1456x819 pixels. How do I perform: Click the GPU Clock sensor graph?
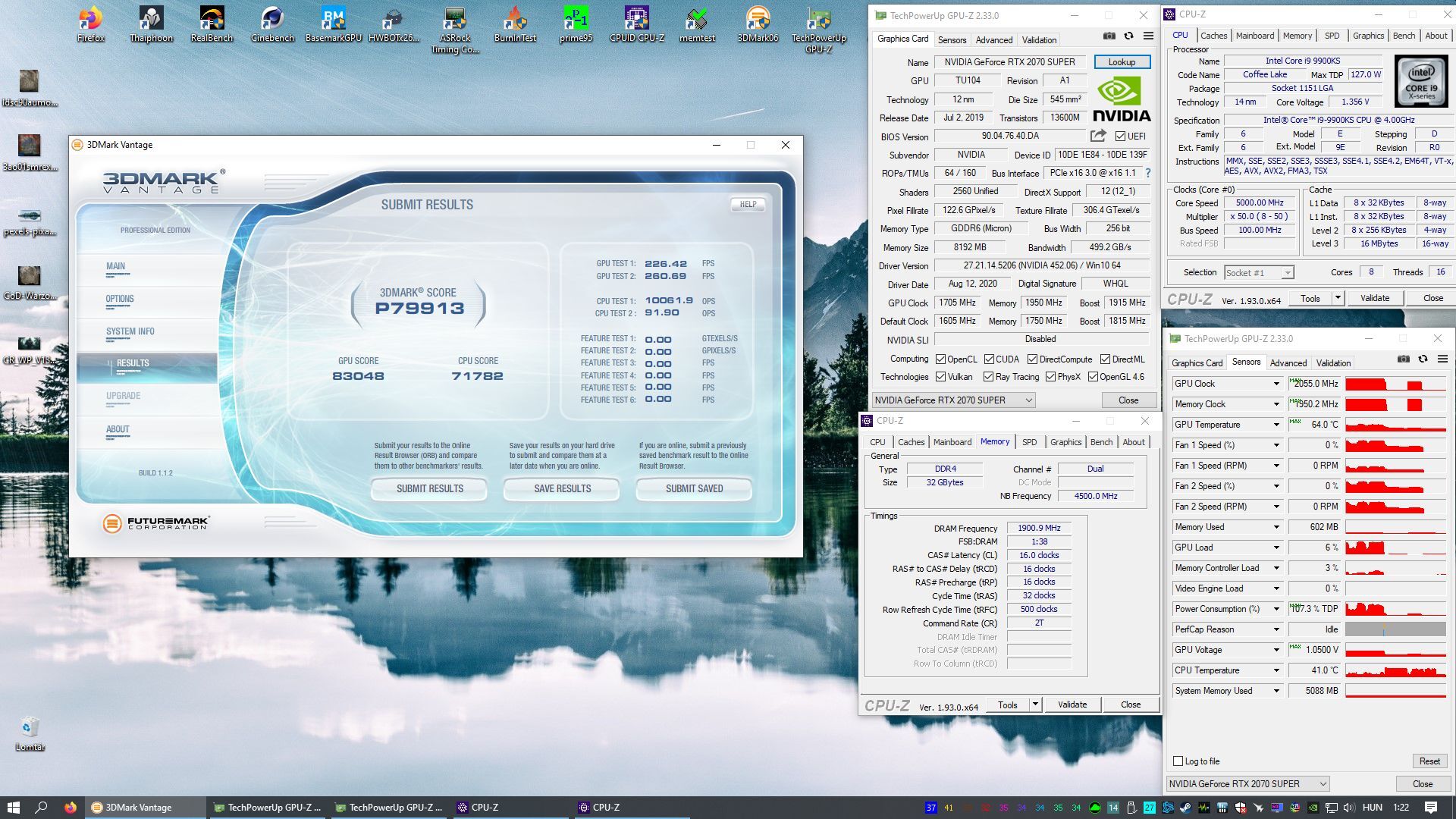tap(1395, 384)
